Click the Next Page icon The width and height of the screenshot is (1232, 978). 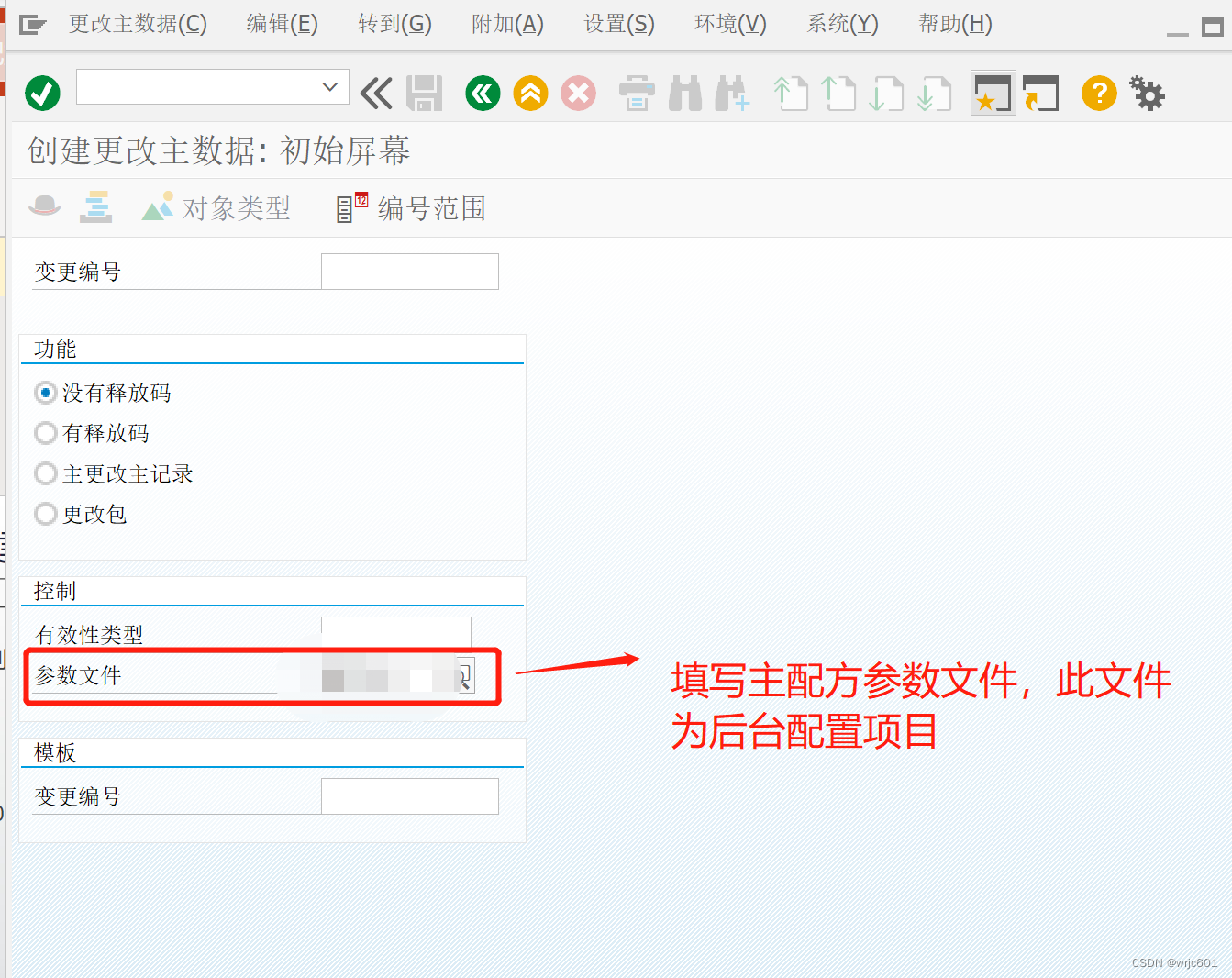[x=886, y=93]
